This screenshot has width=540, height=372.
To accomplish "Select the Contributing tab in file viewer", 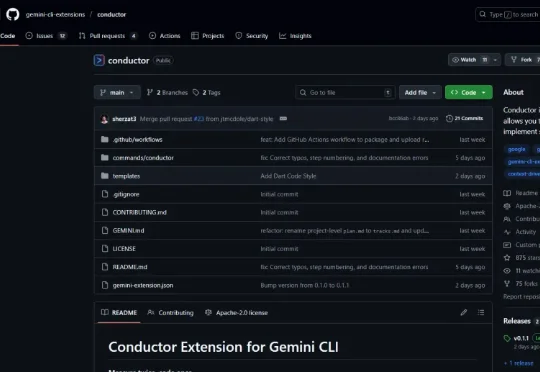I will coord(170,312).
